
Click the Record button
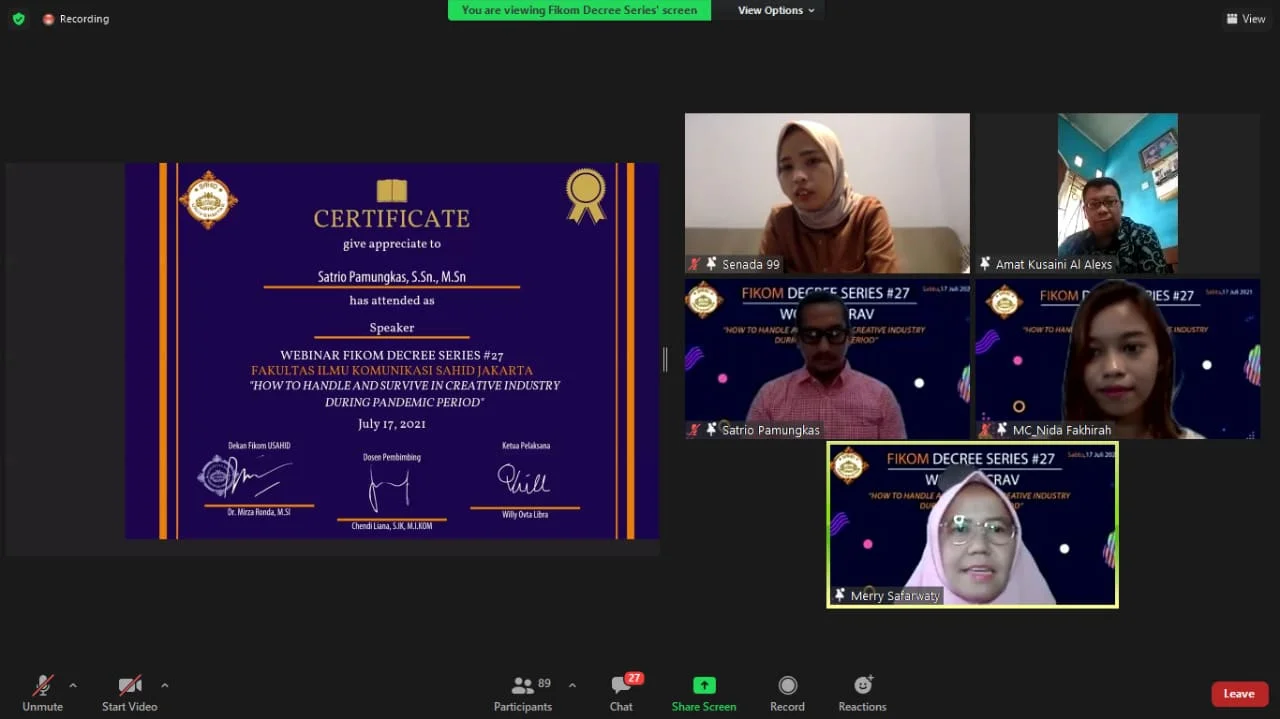(x=787, y=693)
